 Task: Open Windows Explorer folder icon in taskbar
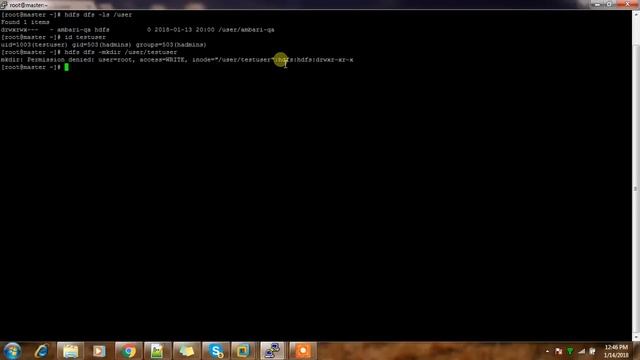tap(70, 351)
